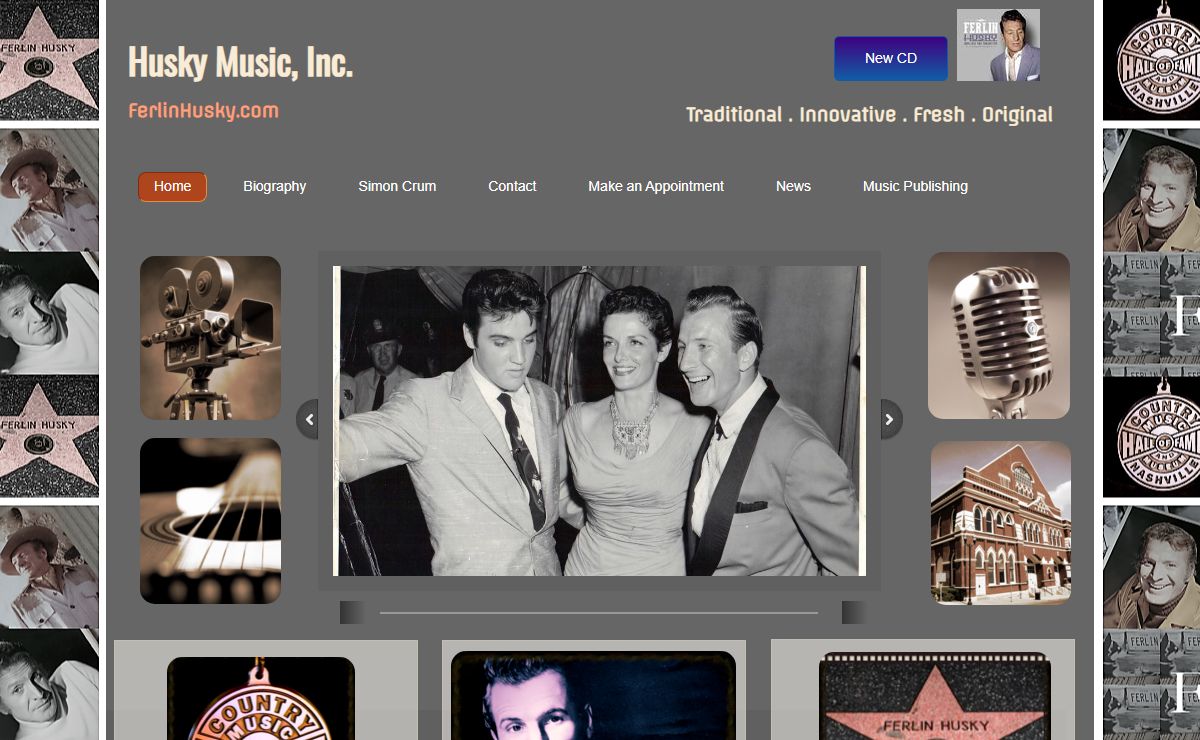Open the acoustic guitar tile

click(x=210, y=521)
